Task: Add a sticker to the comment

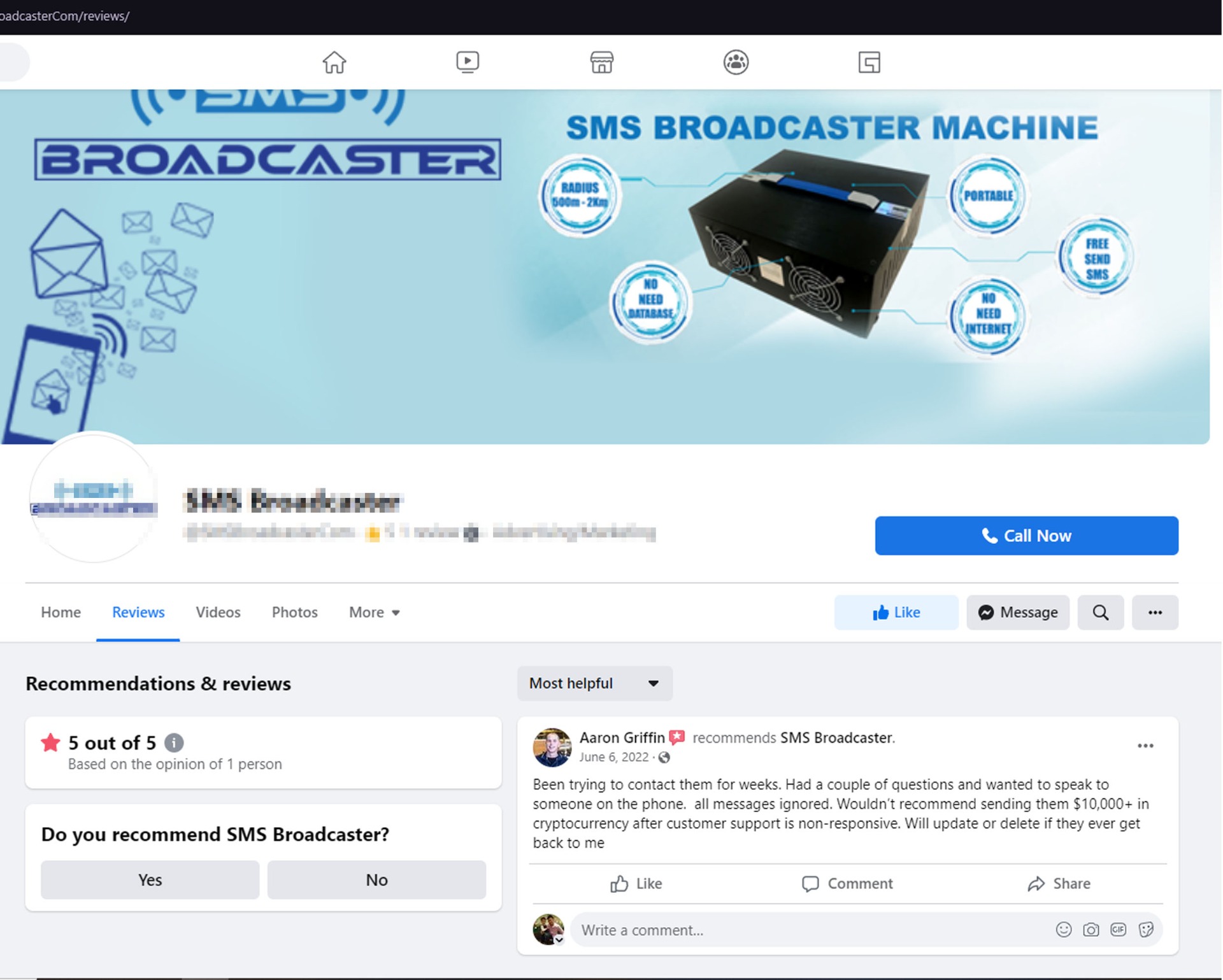Action: pos(1145,930)
